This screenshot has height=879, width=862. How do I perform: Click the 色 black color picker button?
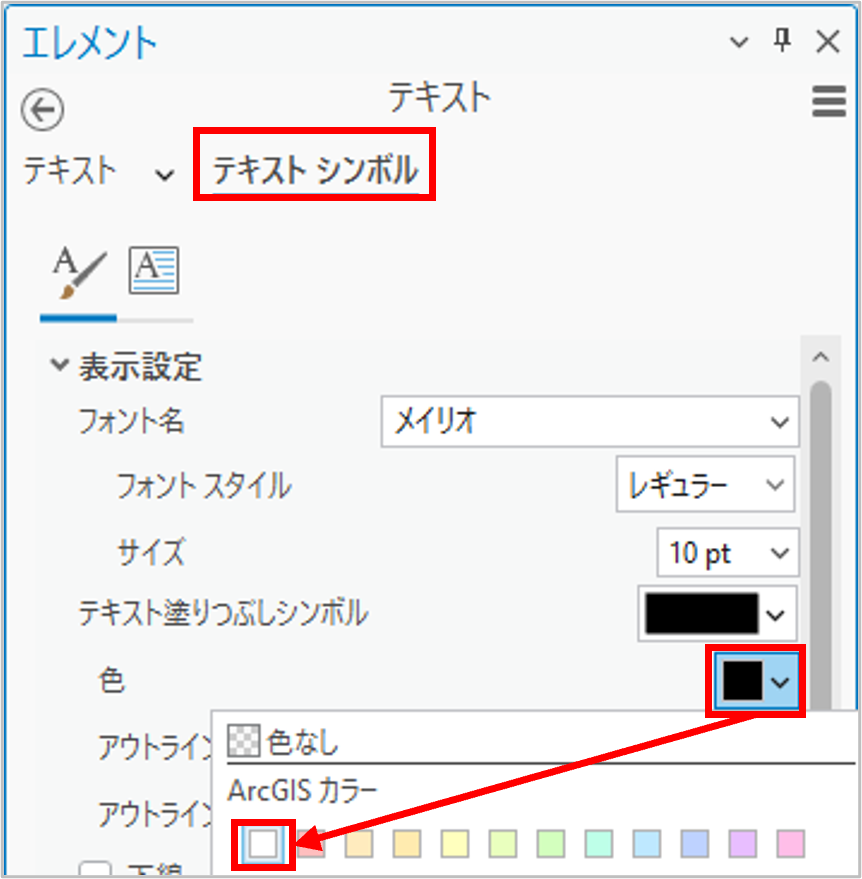pyautogui.click(x=755, y=682)
